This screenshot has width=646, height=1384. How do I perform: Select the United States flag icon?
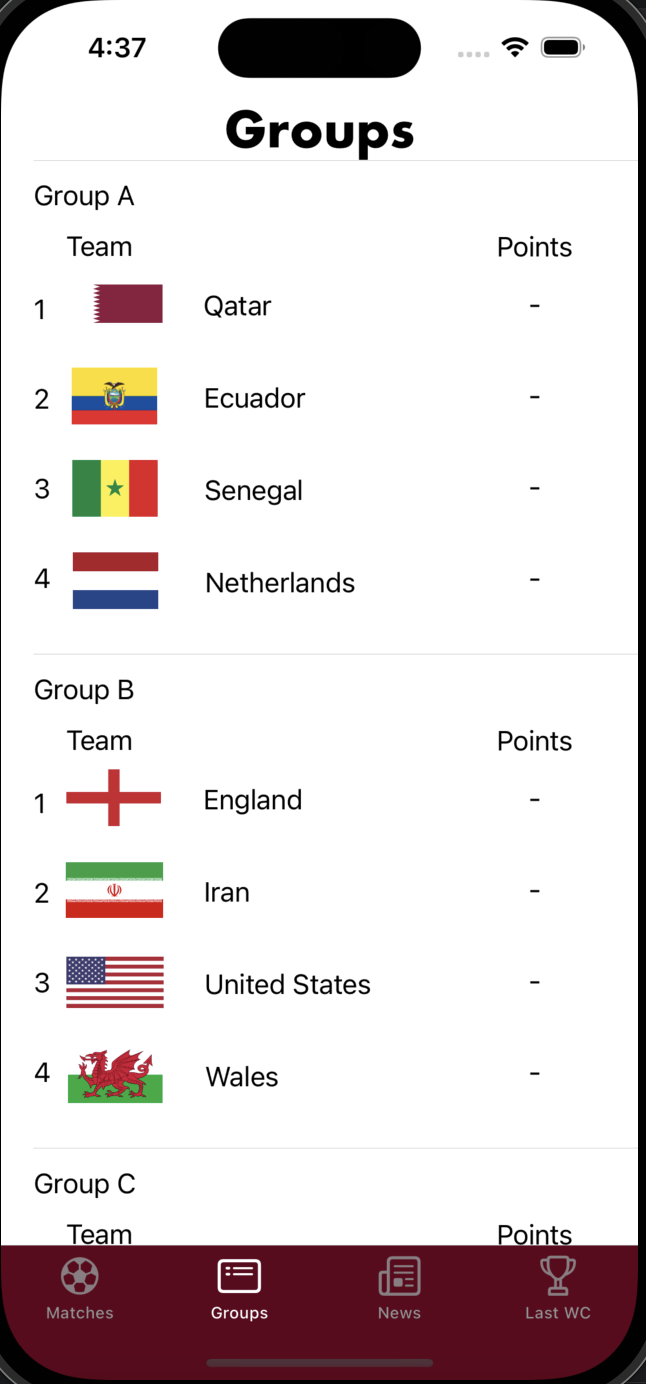(114, 982)
